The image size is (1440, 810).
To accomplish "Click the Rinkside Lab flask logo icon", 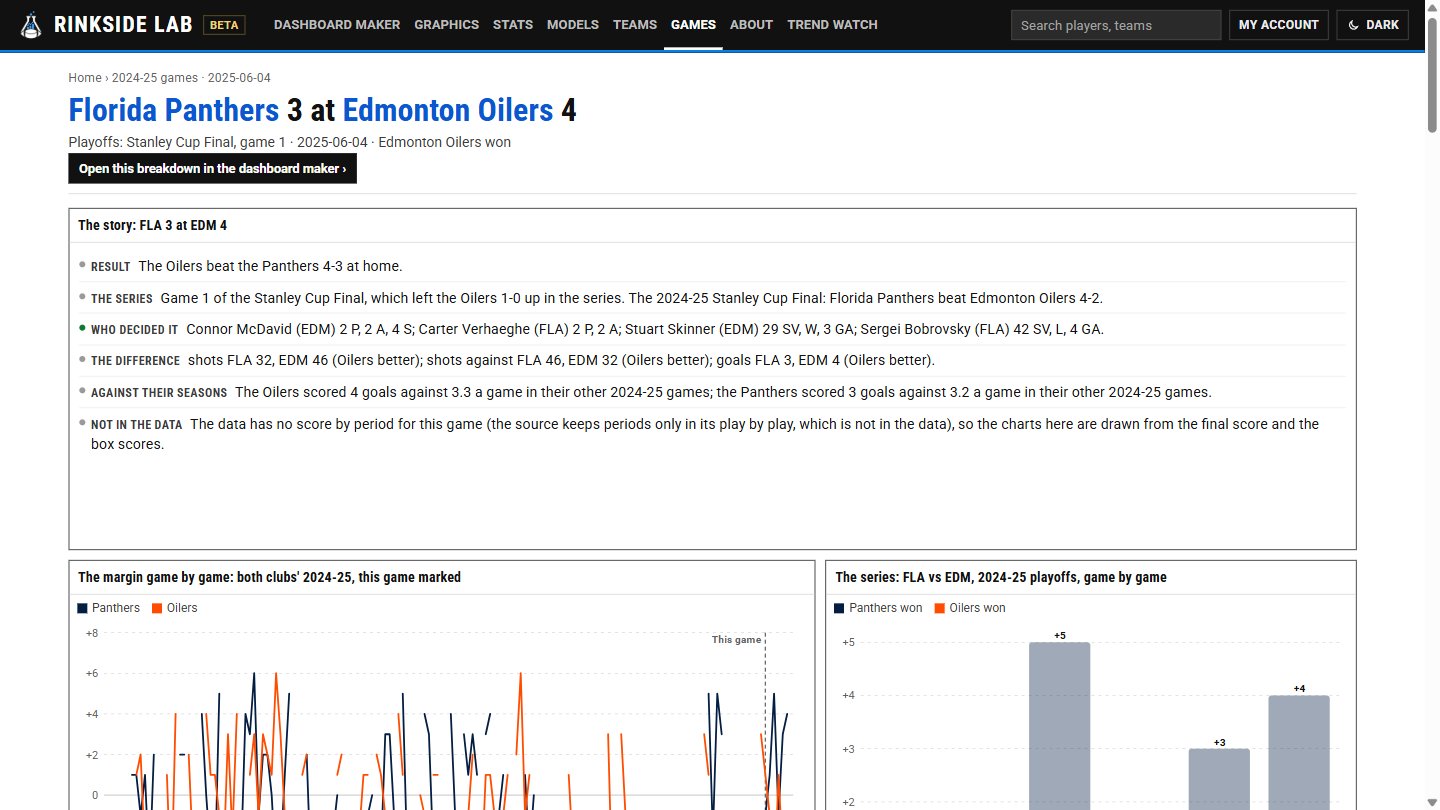I will coord(32,25).
